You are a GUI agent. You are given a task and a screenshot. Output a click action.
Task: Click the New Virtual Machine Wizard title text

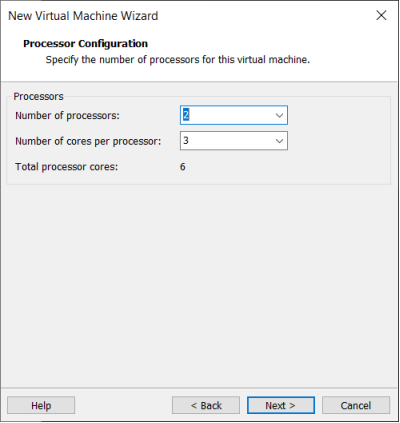click(83, 16)
